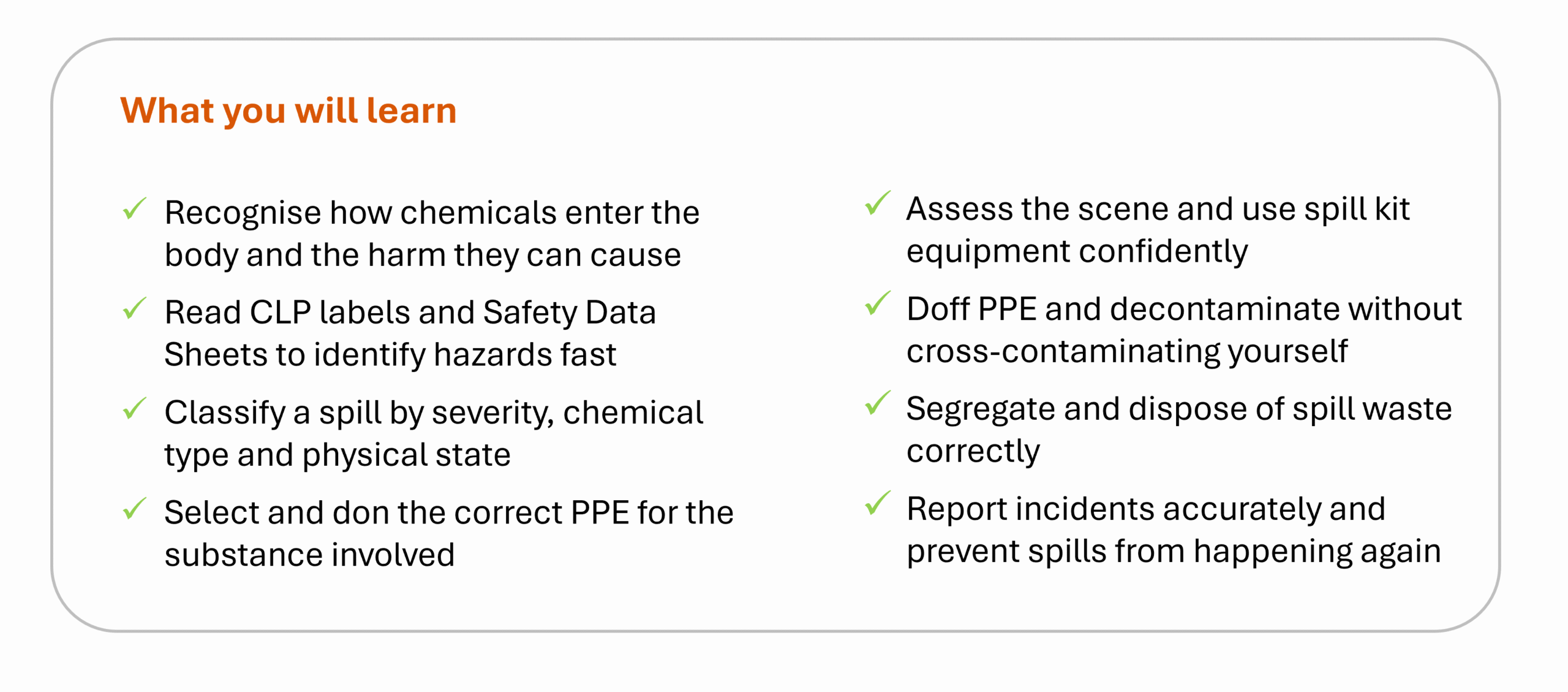
Task: Click the checkmark beside Segregate and dispose
Action: tap(877, 403)
